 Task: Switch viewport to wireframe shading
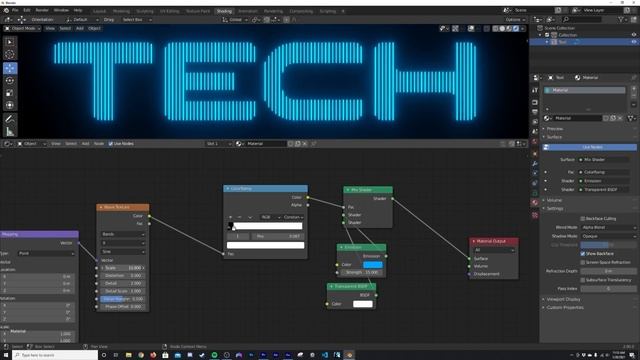point(496,29)
